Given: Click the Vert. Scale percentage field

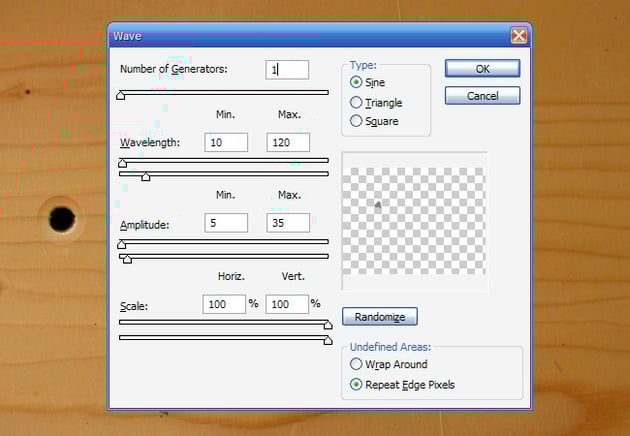Looking at the screenshot, I should [x=287, y=304].
